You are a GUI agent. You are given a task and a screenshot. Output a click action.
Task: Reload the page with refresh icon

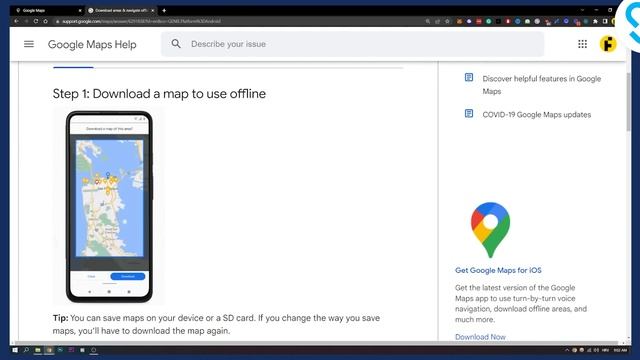tap(36, 21)
